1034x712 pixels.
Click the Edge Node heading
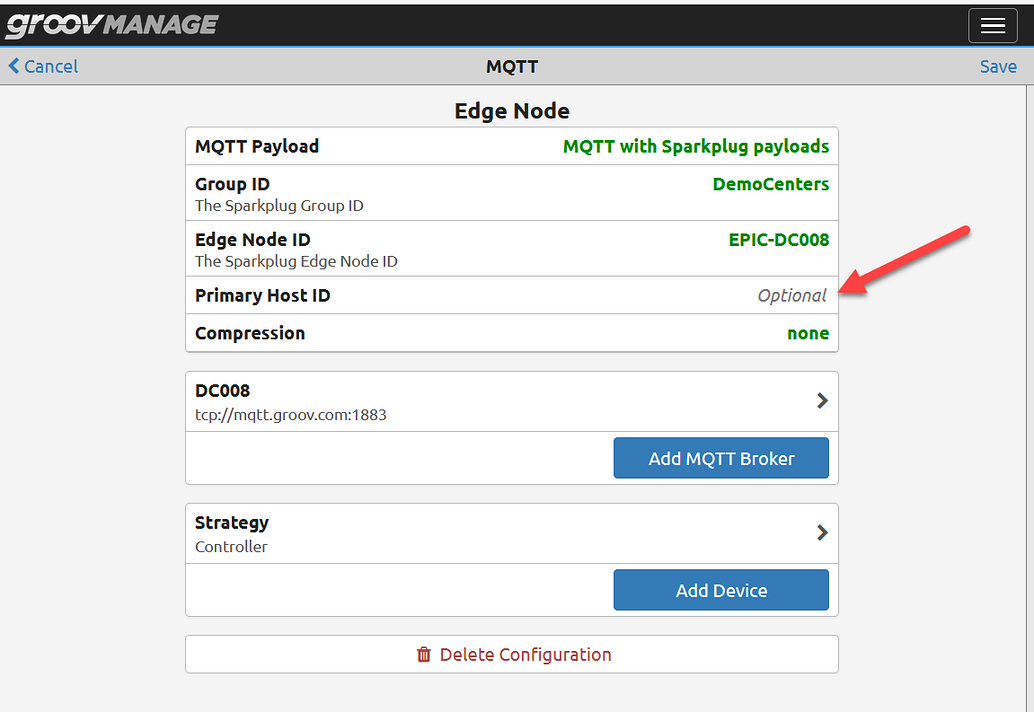pyautogui.click(x=512, y=111)
